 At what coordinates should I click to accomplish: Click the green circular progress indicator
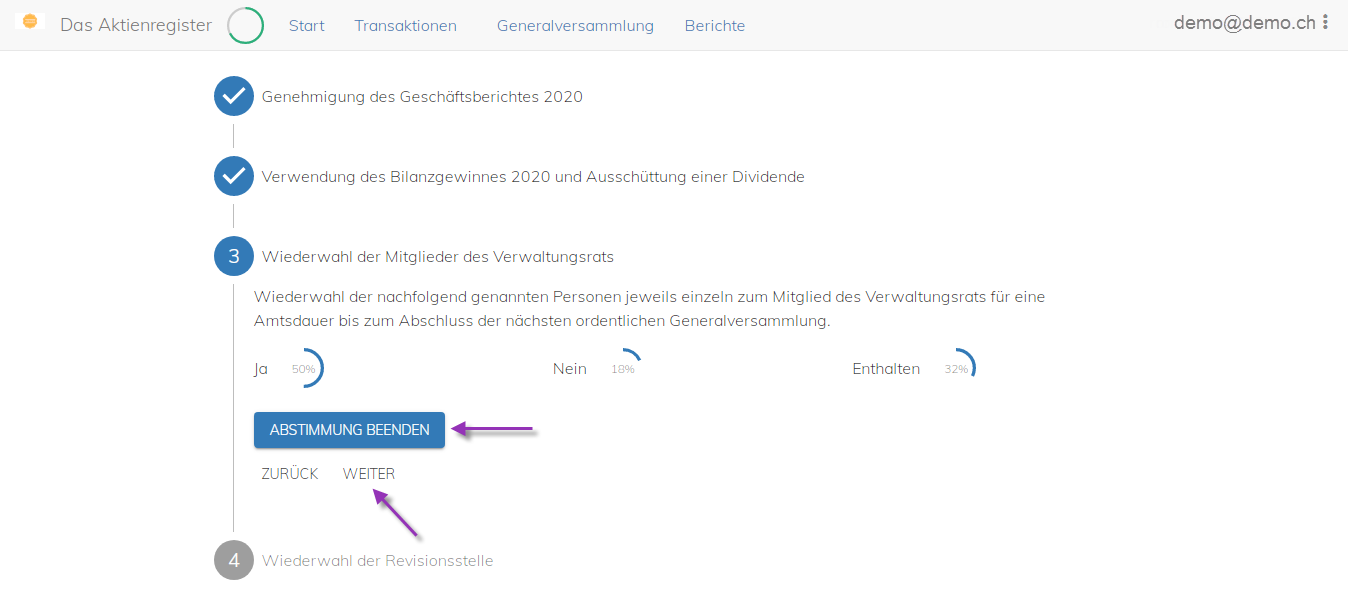tap(246, 26)
